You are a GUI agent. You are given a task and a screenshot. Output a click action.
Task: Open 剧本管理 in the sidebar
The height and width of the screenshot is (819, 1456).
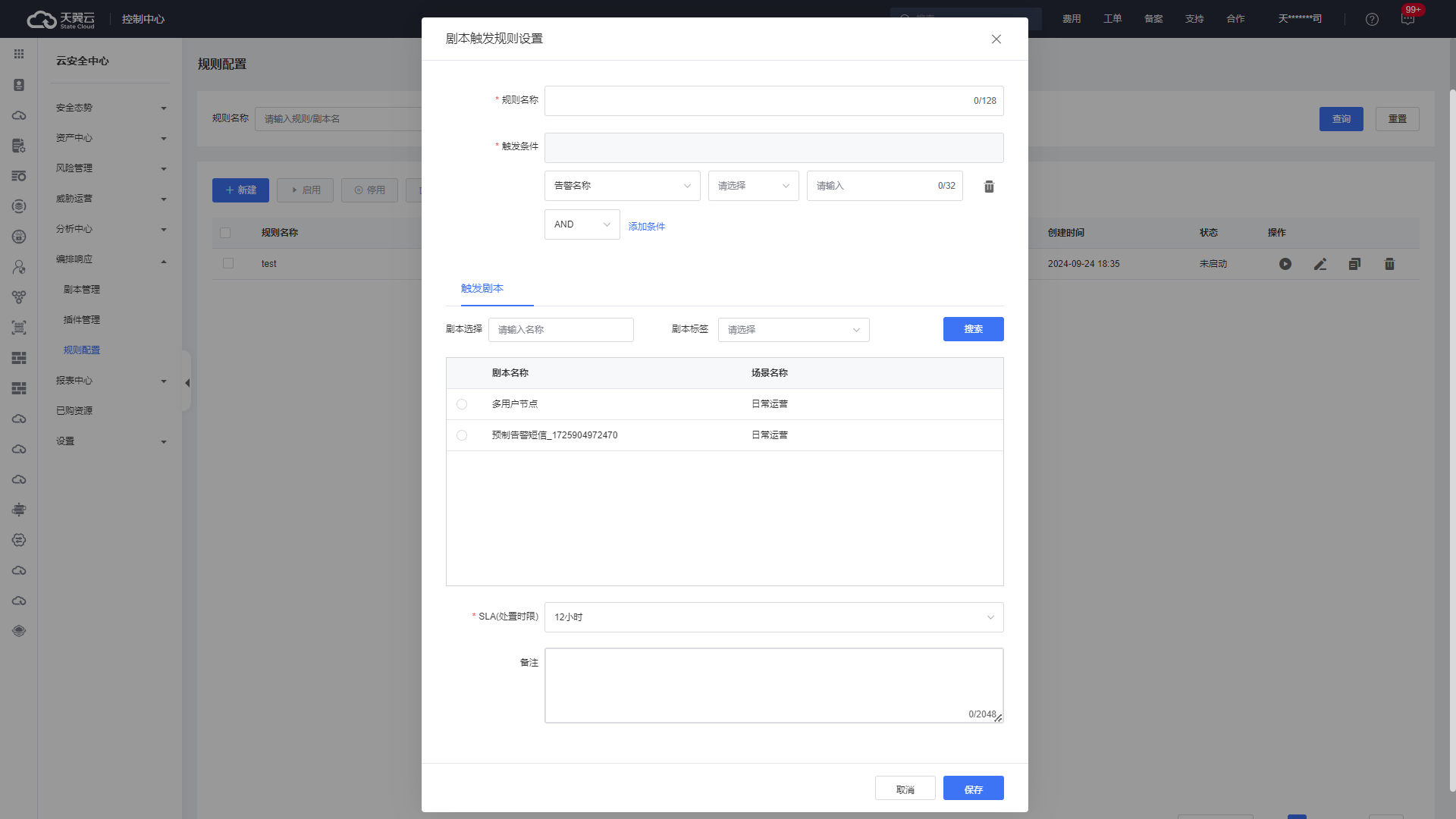pyautogui.click(x=82, y=290)
